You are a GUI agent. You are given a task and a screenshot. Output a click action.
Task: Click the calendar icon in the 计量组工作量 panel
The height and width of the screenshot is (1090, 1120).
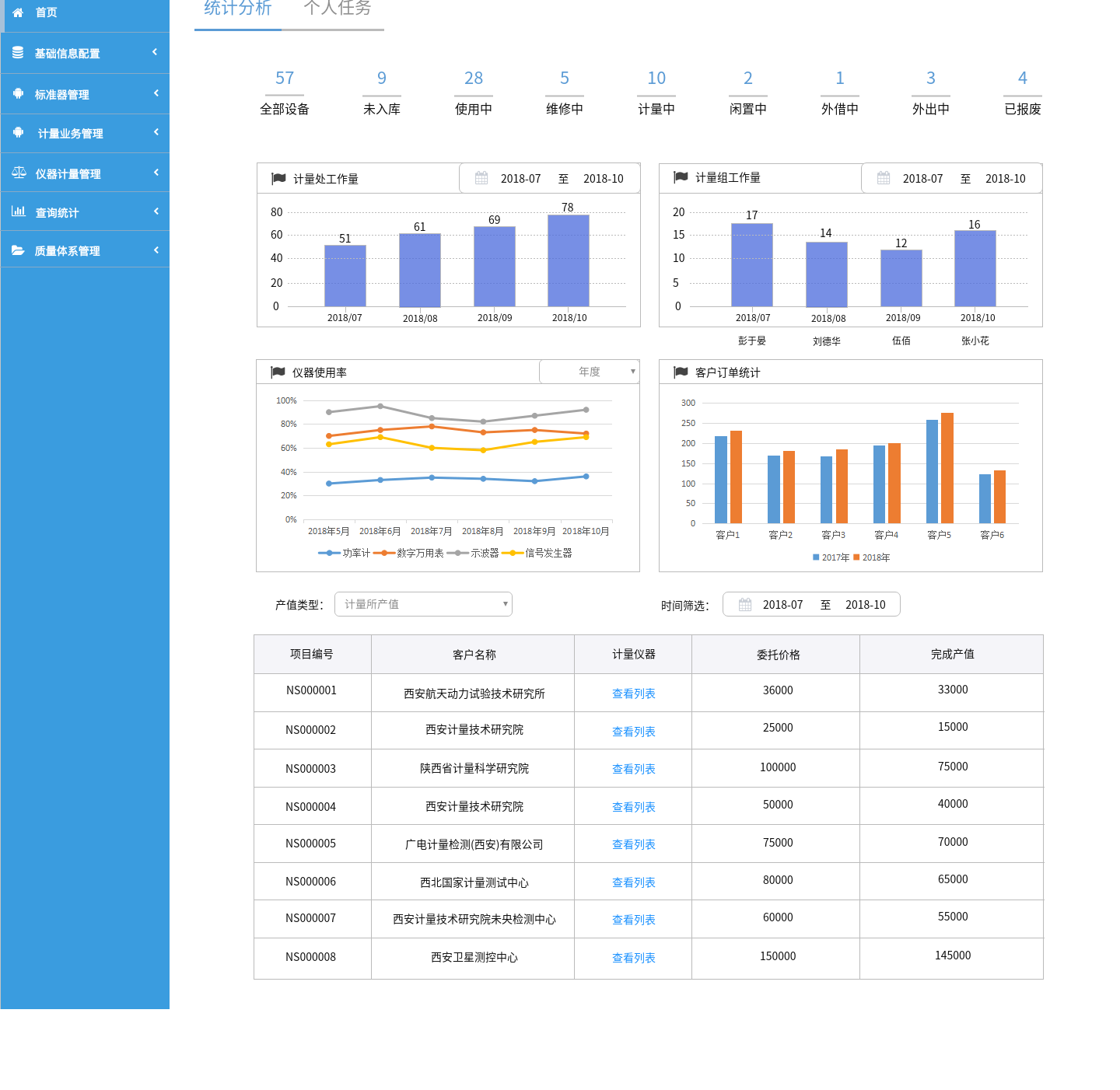coord(884,178)
